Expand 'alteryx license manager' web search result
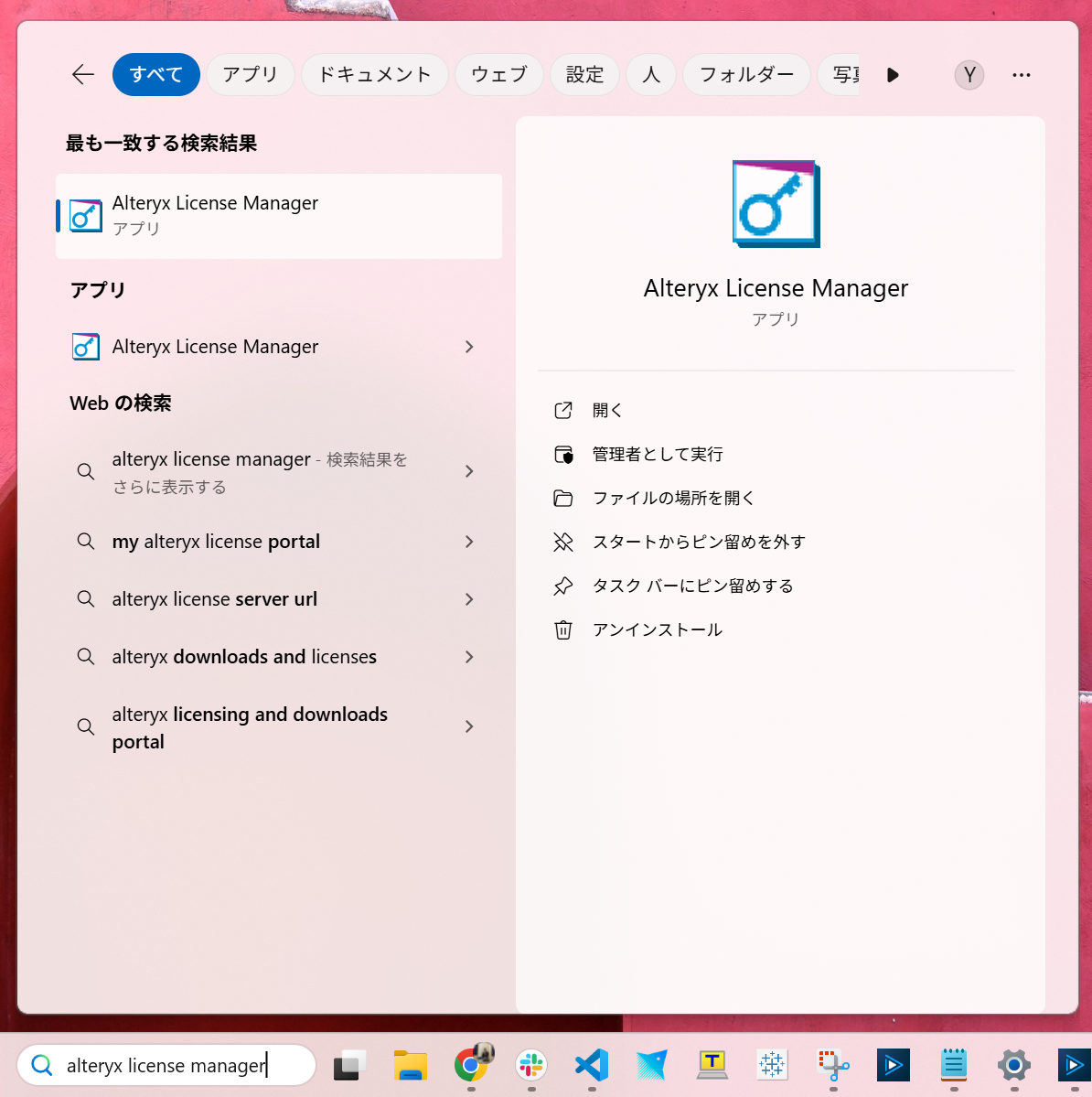Image resolution: width=1092 pixels, height=1097 pixels. coord(469,471)
